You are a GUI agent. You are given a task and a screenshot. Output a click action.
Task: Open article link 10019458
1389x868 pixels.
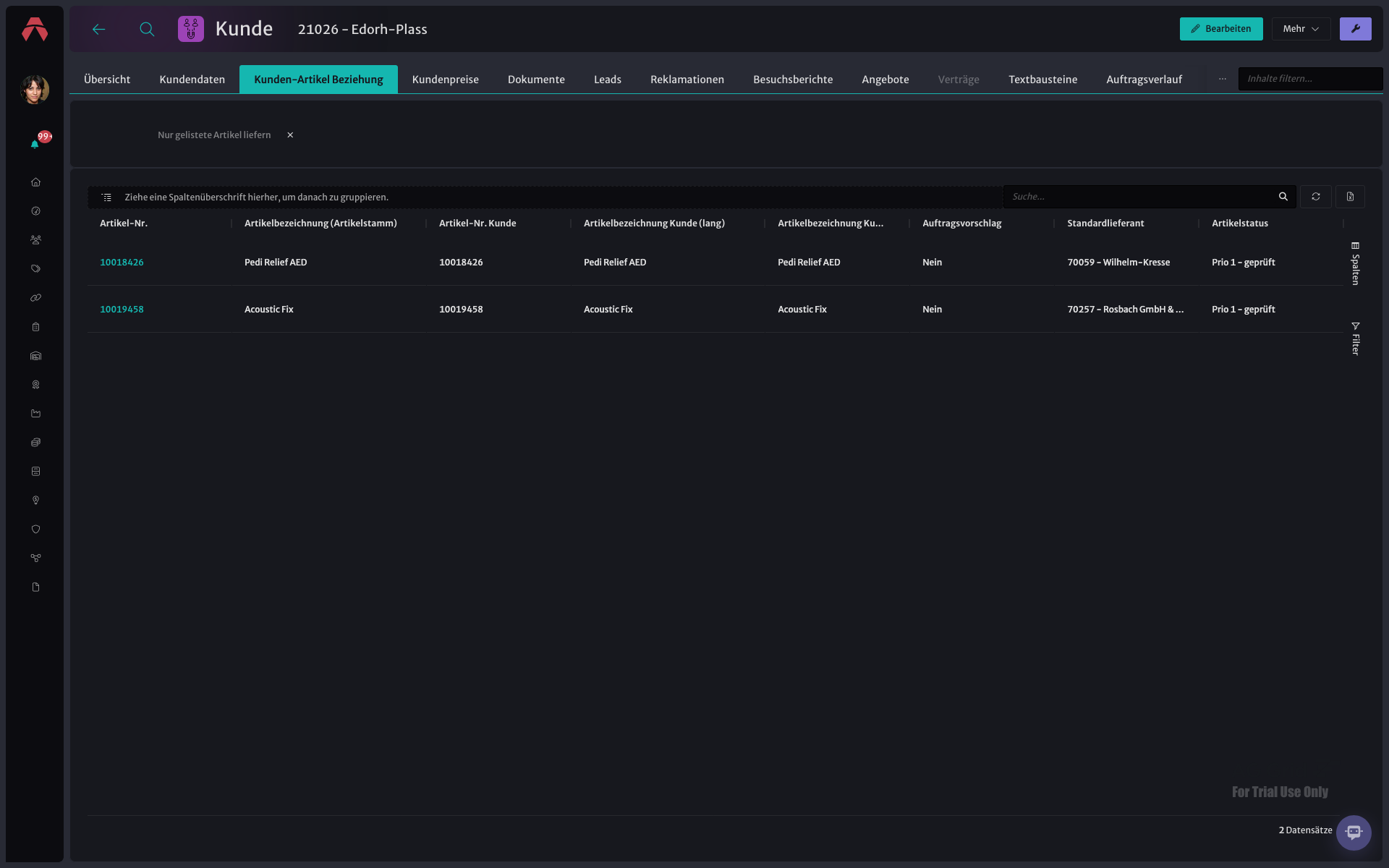(122, 310)
